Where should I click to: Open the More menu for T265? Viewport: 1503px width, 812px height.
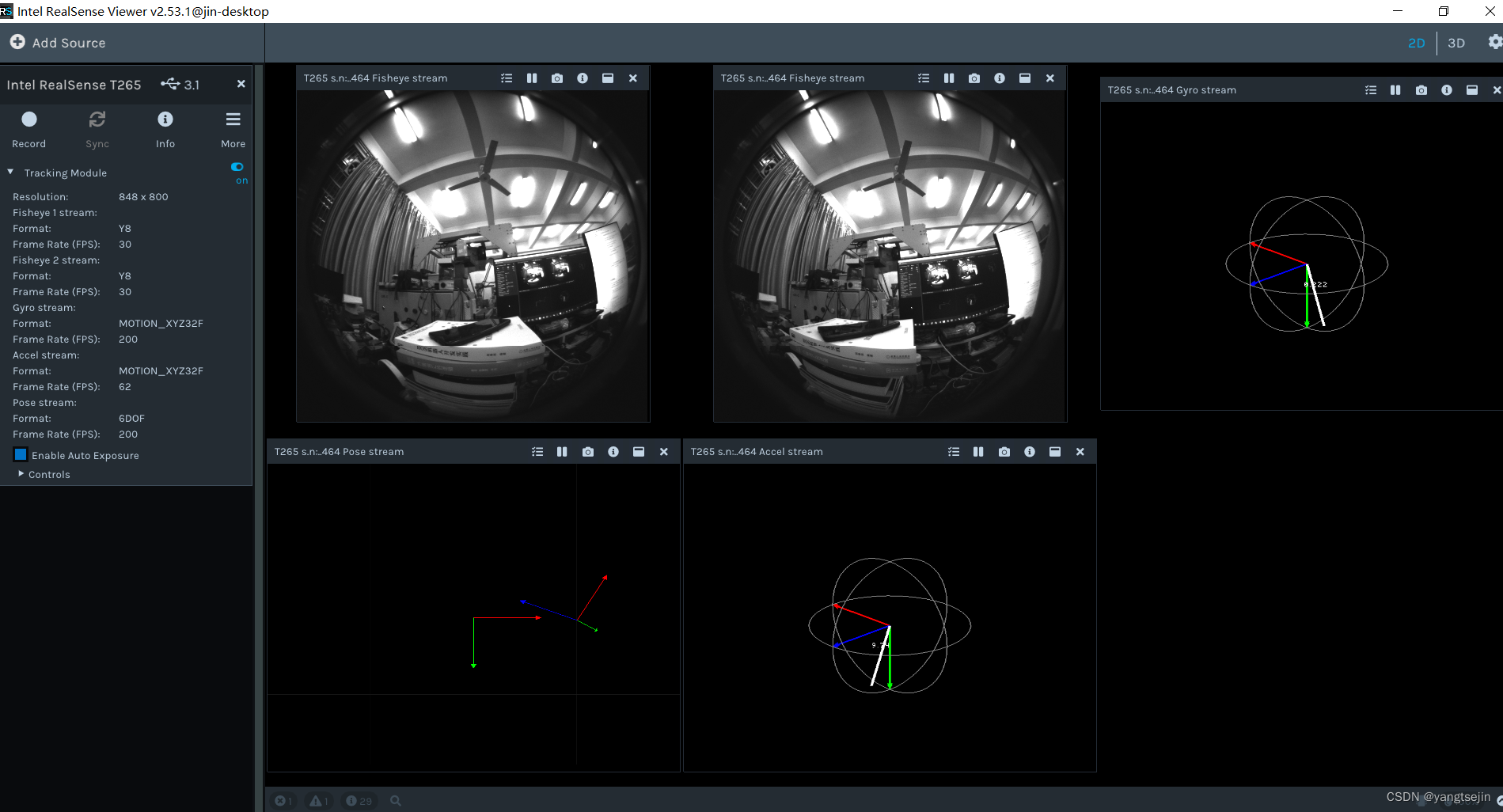click(x=233, y=129)
